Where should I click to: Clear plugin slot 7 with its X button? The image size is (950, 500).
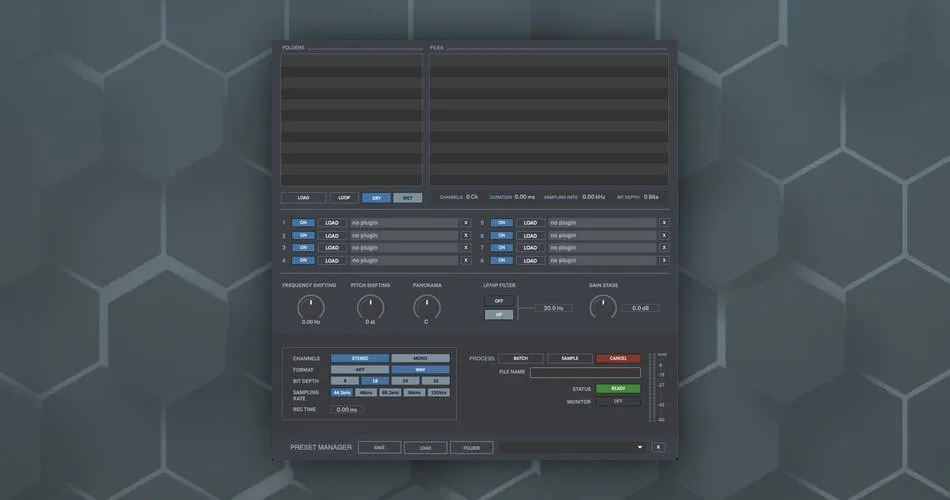pyautogui.click(x=664, y=247)
